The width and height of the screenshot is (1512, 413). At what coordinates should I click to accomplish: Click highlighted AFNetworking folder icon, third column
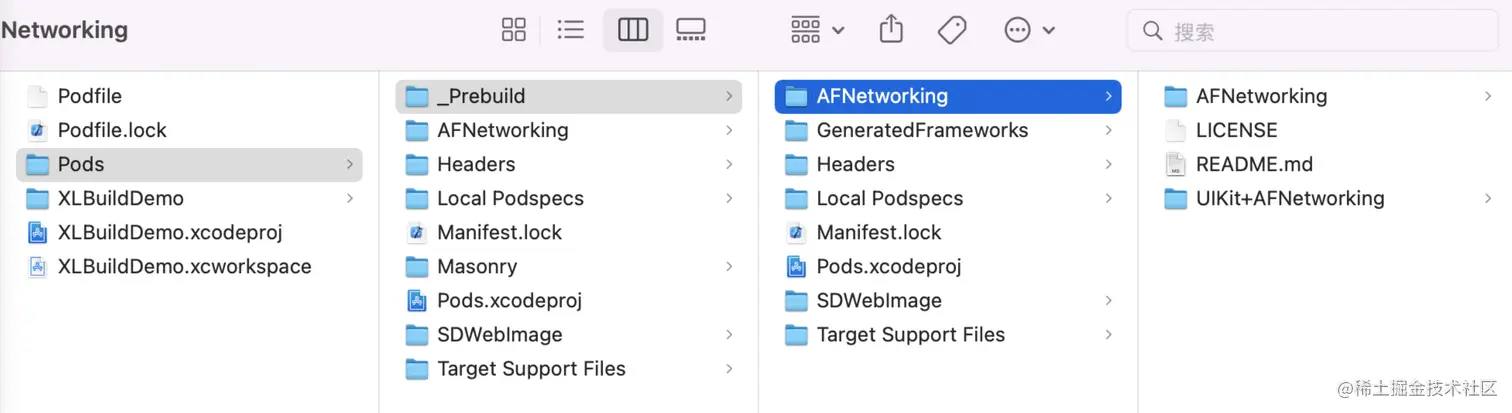pos(796,96)
